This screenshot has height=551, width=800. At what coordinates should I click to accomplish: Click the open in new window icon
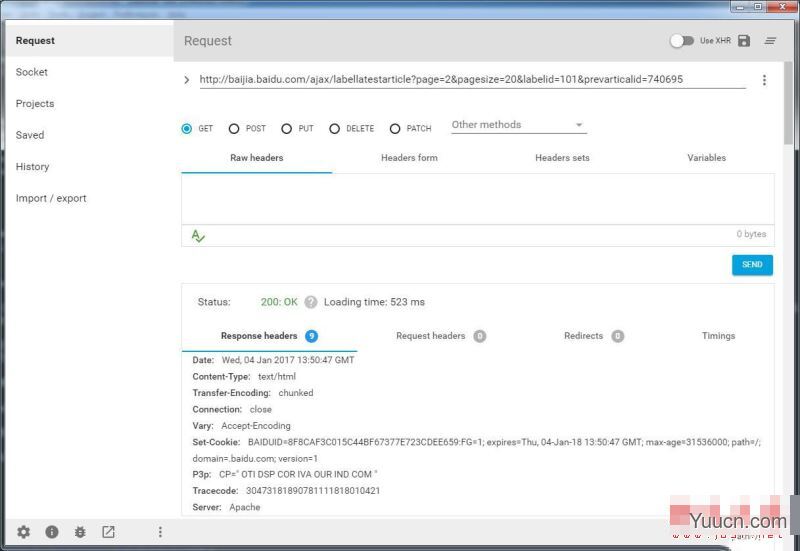click(108, 532)
